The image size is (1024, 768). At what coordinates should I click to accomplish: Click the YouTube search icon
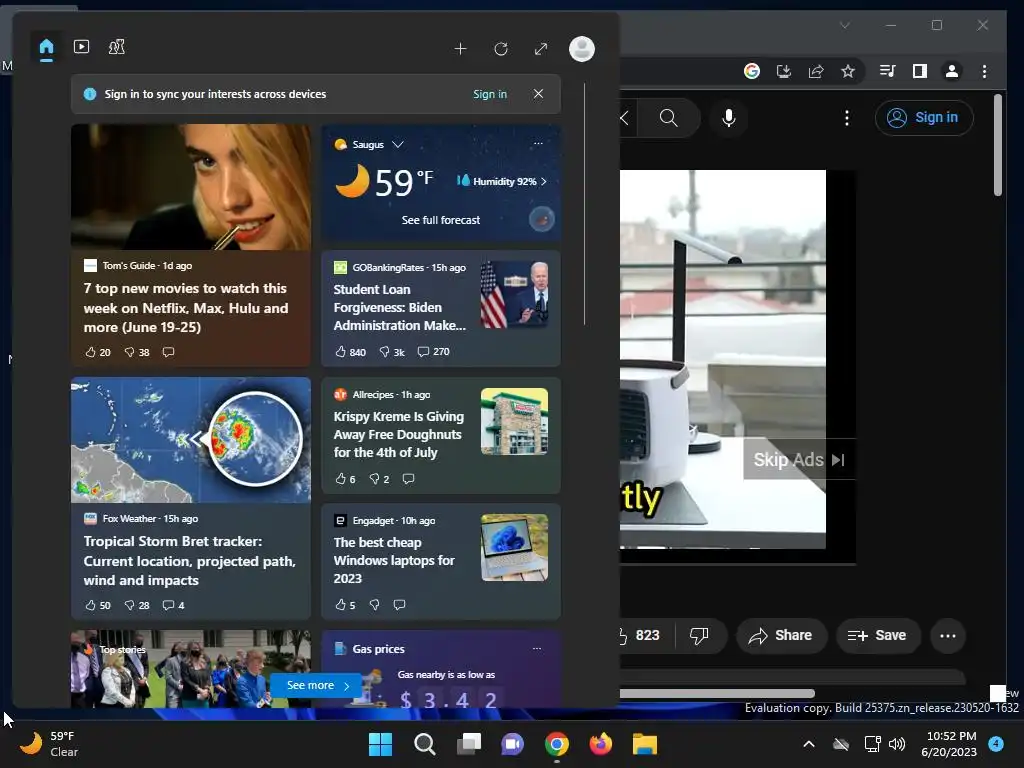[x=669, y=118]
